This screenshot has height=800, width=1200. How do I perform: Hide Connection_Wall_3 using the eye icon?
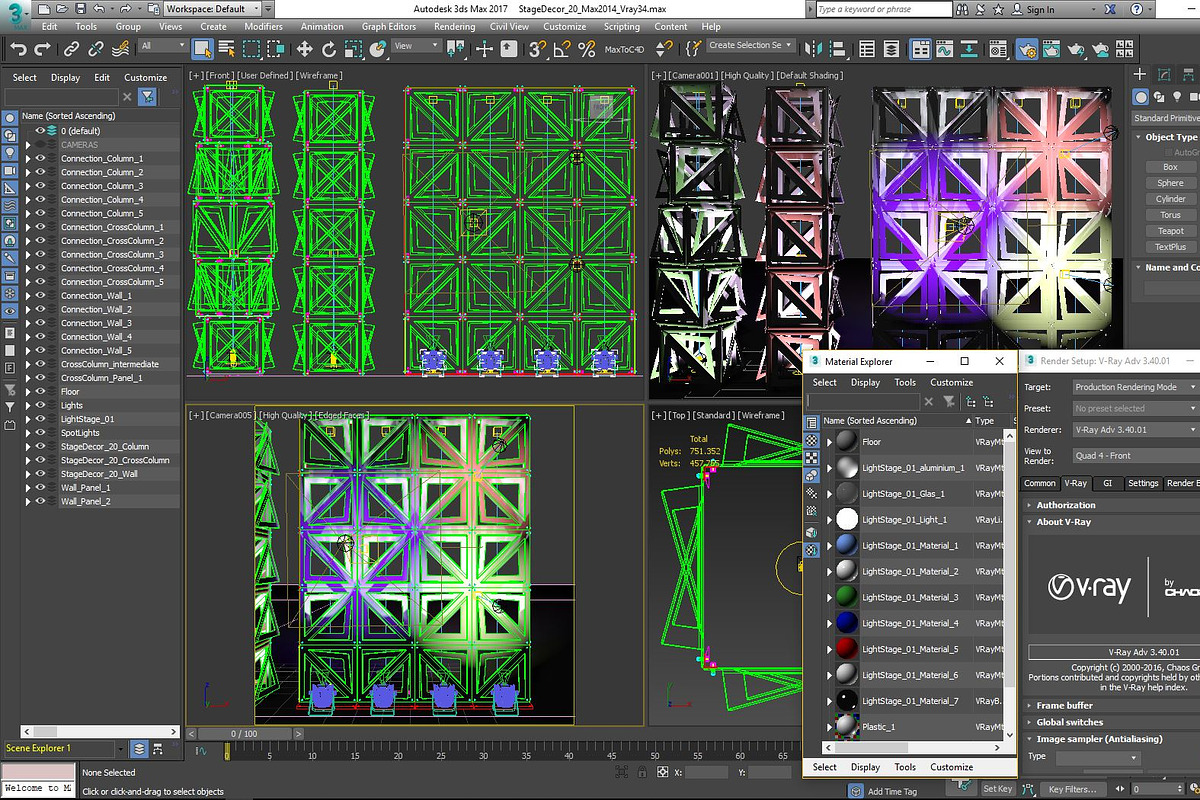(41, 323)
